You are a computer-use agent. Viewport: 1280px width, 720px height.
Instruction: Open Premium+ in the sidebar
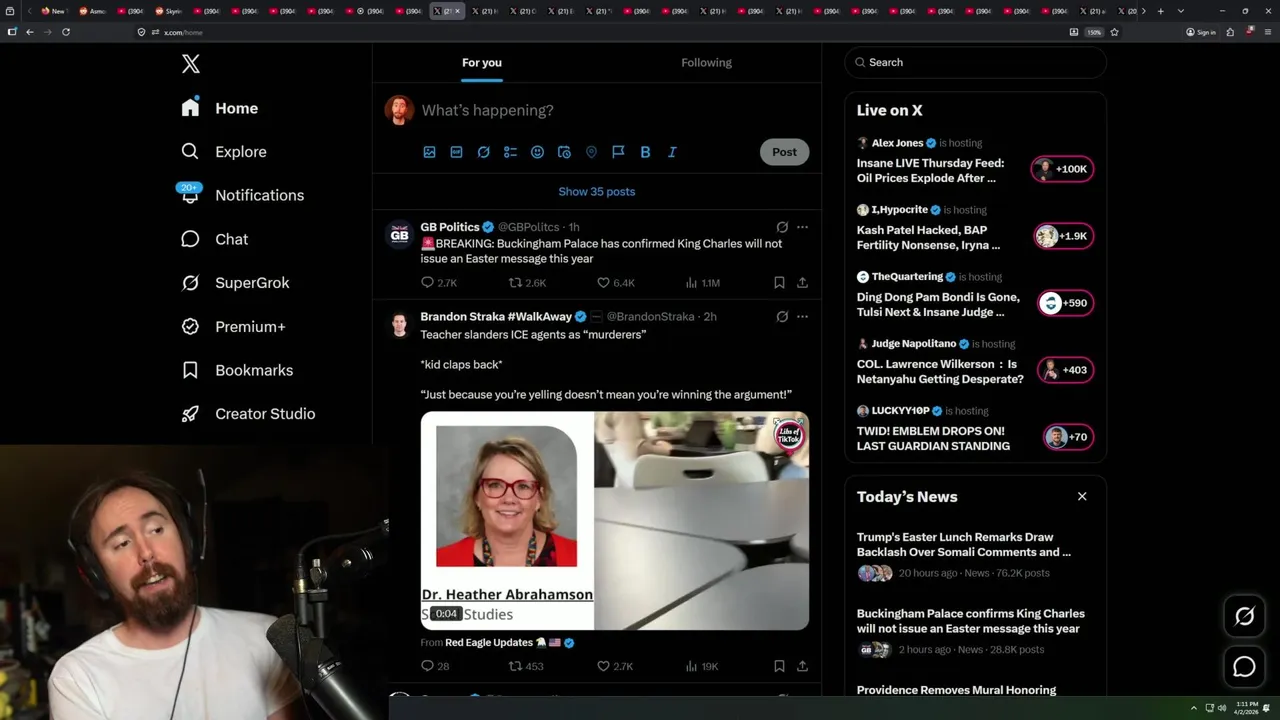tap(233, 327)
